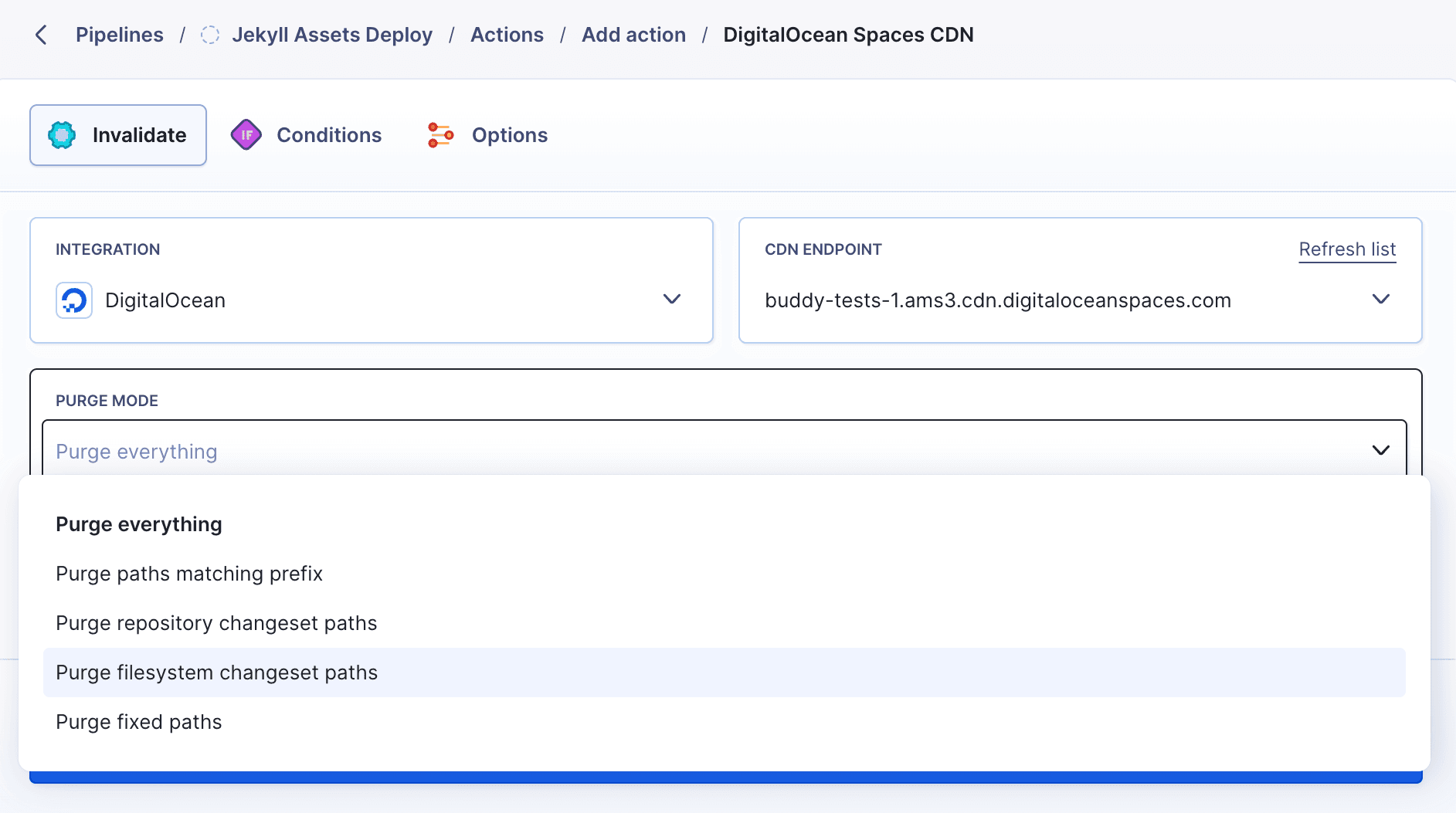1456x813 pixels.
Task: Open the Integration dropdown
Action: click(x=671, y=300)
